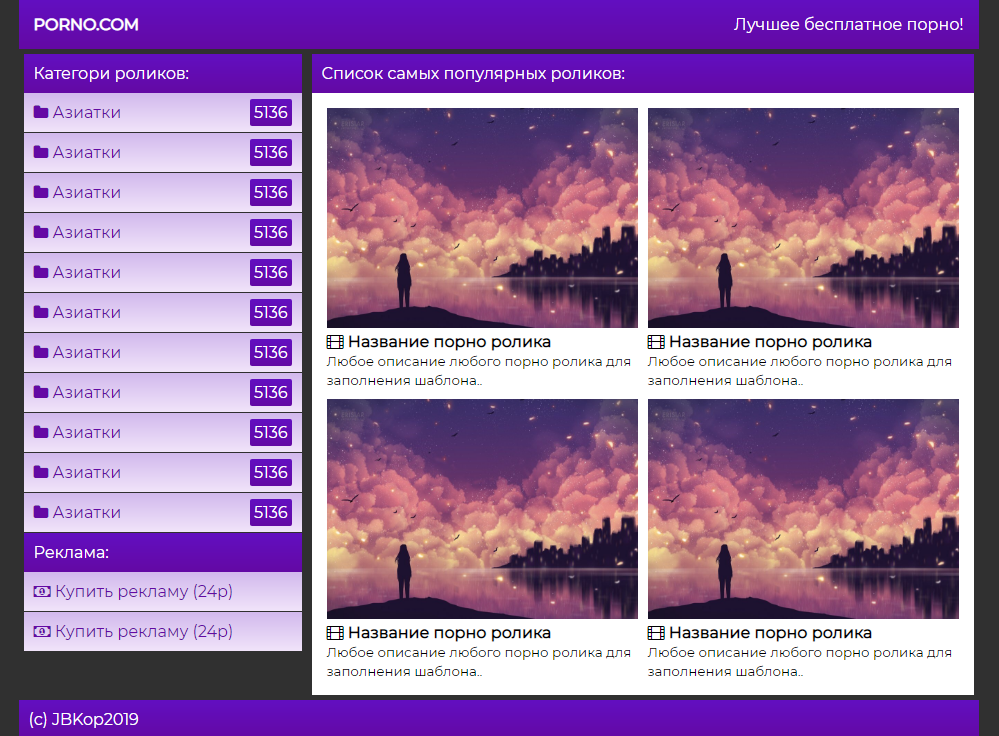The width and height of the screenshot is (999, 736).
Task: Click the film icon next to the top-left video title
Action: pos(335,342)
